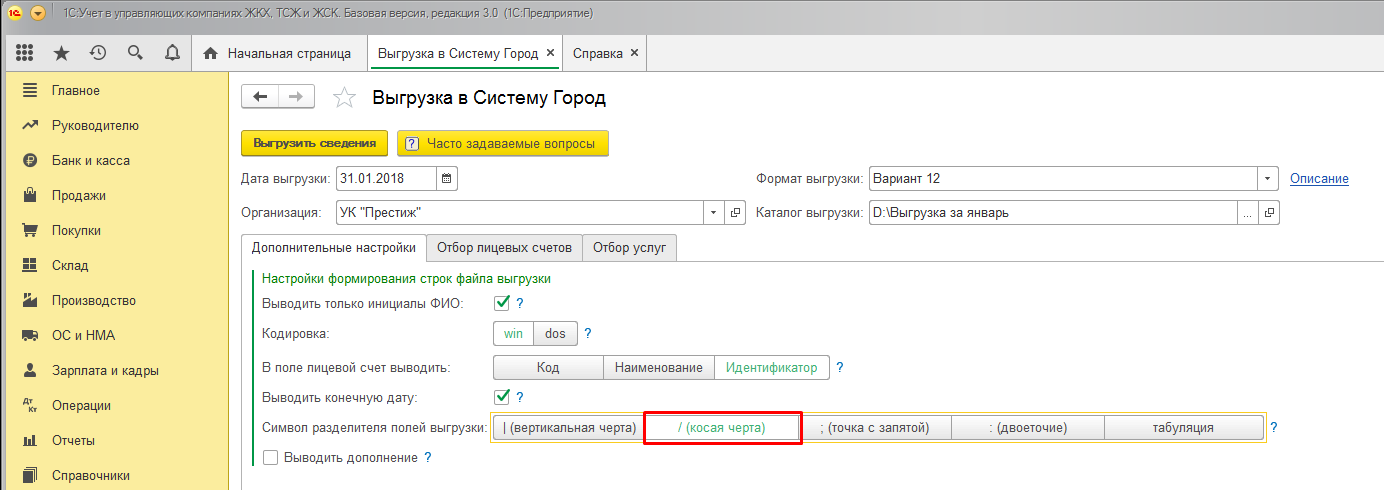
Task: Open the search magnifier icon
Action: 135,53
